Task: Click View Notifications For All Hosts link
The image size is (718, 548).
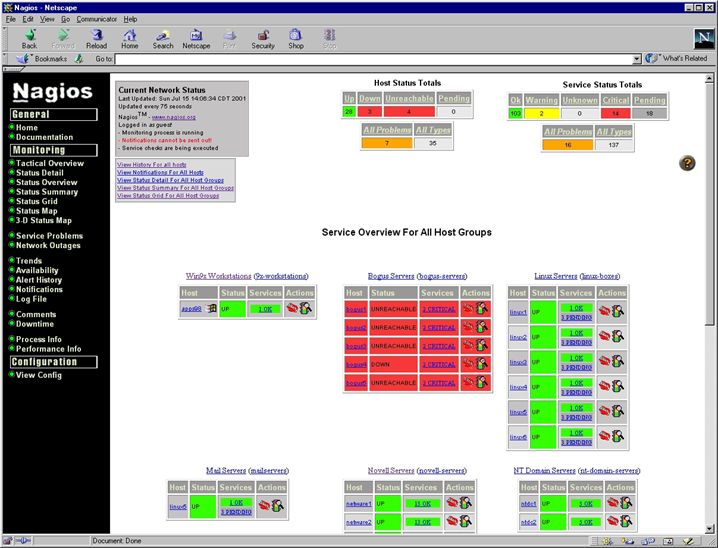Action: pos(160,172)
